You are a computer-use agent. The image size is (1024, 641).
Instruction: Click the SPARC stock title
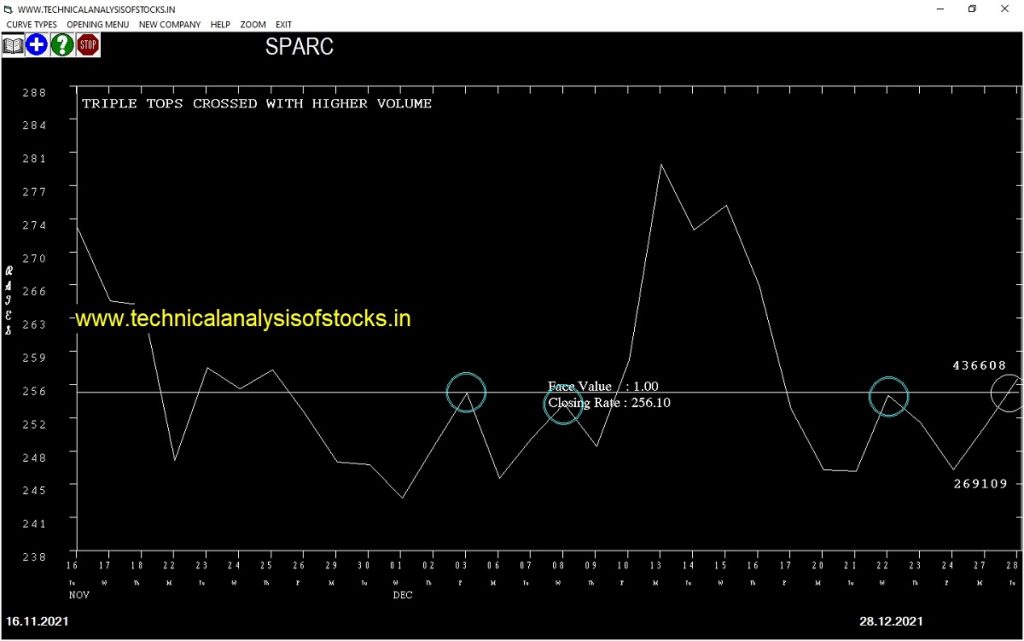(299, 47)
